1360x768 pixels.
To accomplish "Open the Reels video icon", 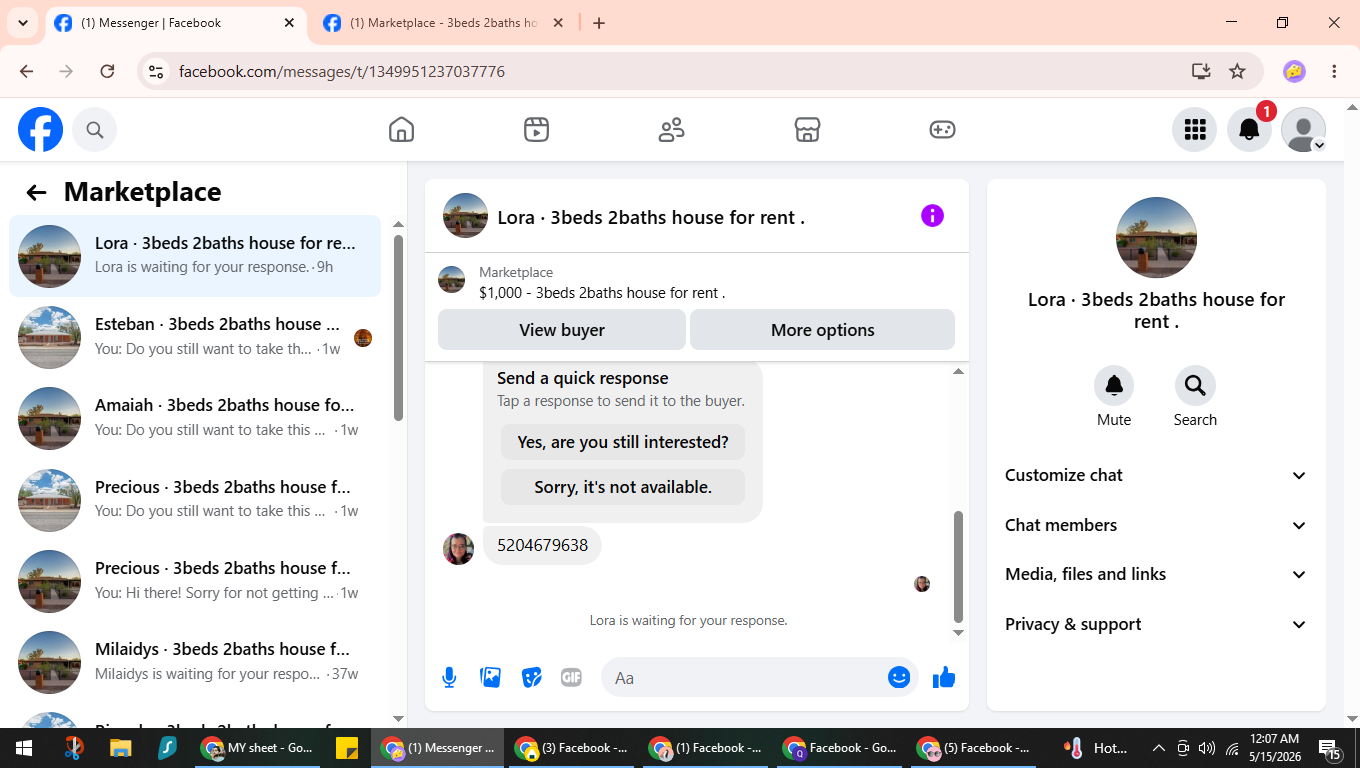I will coord(536,130).
